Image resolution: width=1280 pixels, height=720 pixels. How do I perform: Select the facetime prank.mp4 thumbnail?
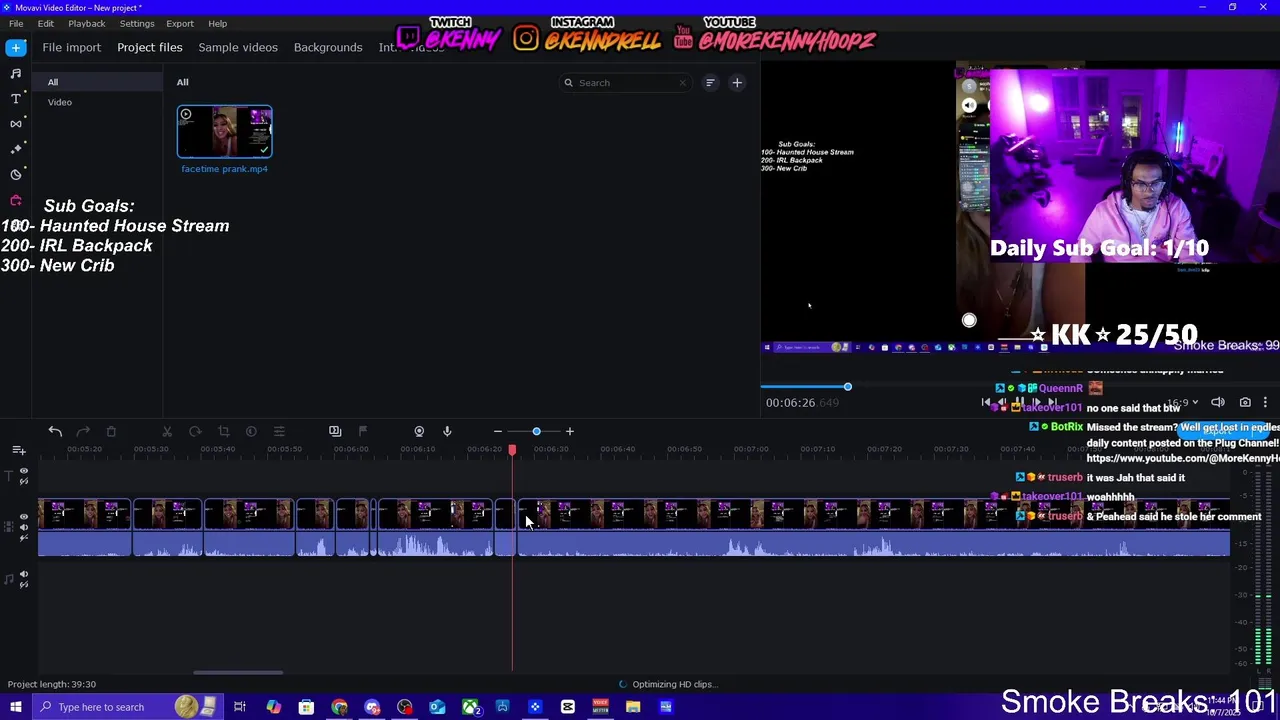(x=225, y=132)
